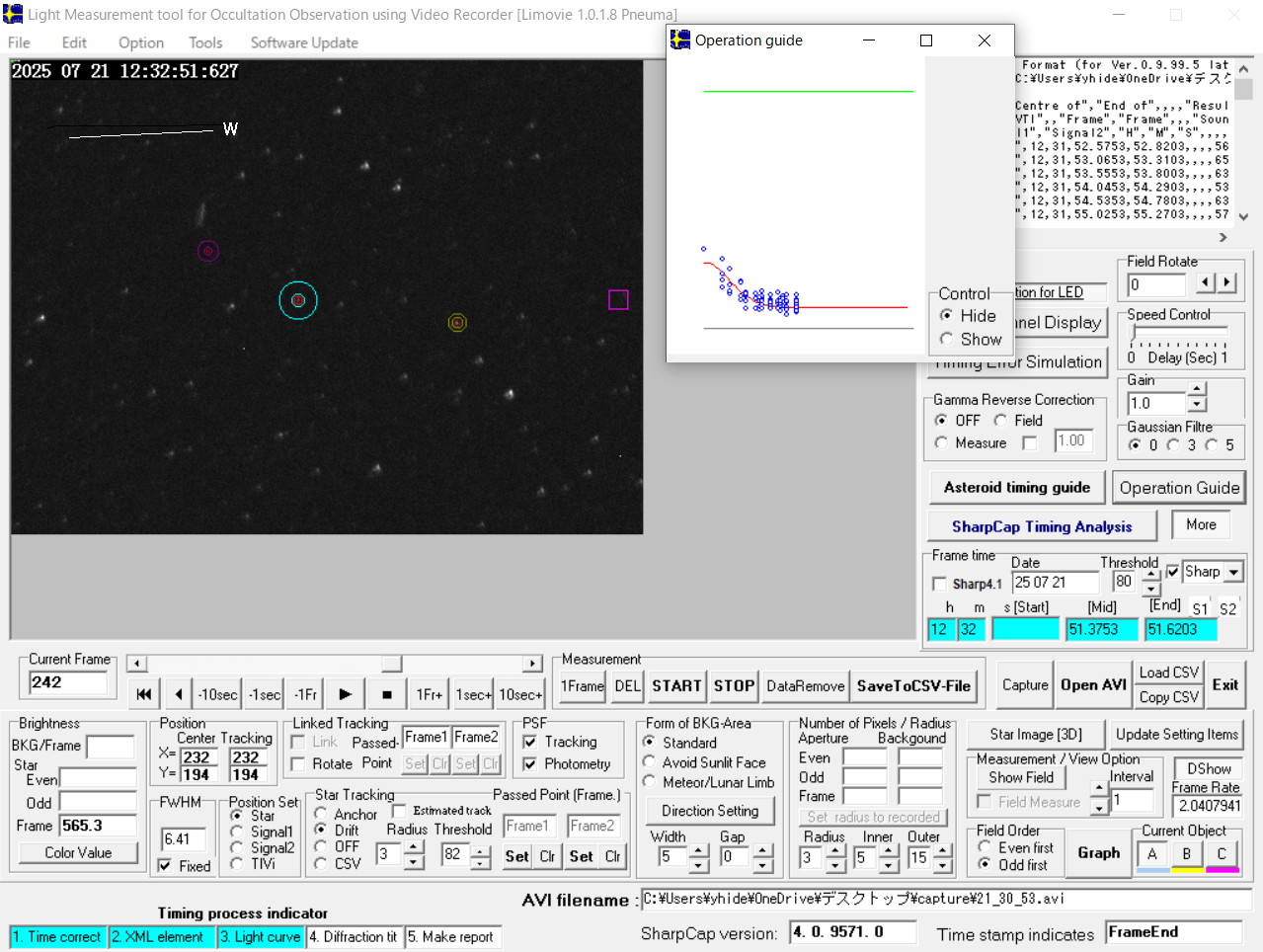Rotate field right with arrow icon
The height and width of the screenshot is (952, 1263).
[x=1226, y=283]
